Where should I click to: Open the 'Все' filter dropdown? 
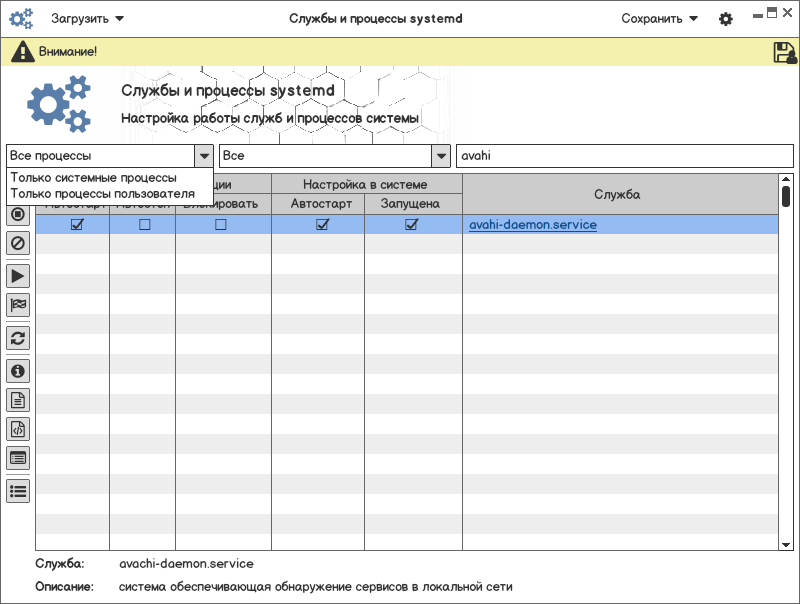[x=440, y=156]
